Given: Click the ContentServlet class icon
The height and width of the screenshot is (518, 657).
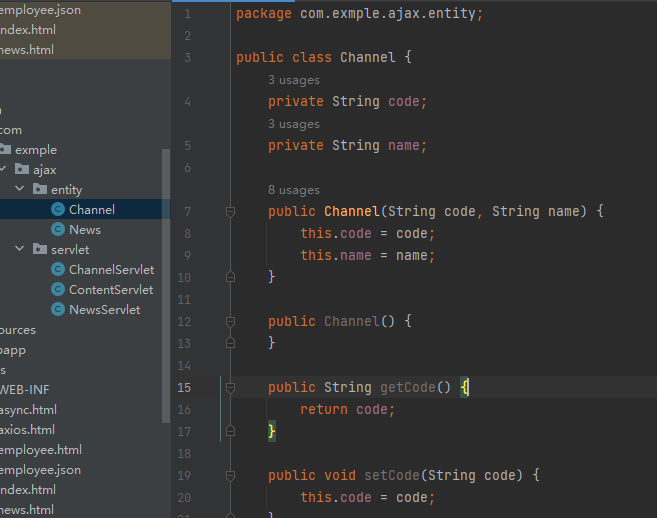Looking at the screenshot, I should tap(58, 290).
